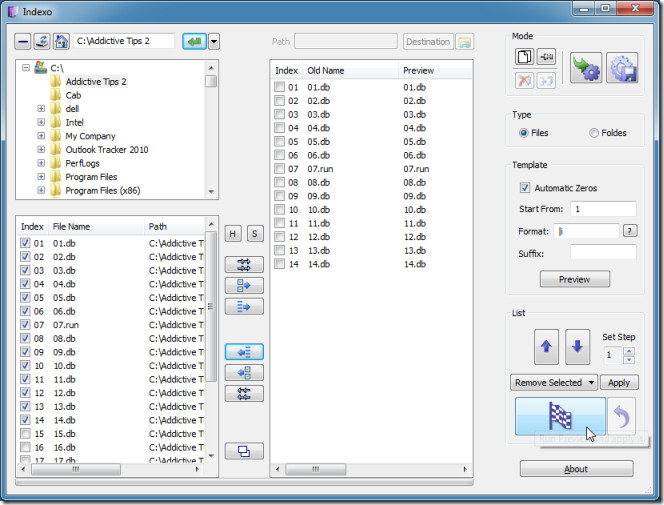Click the Suffix input field

pyautogui.click(x=602, y=252)
